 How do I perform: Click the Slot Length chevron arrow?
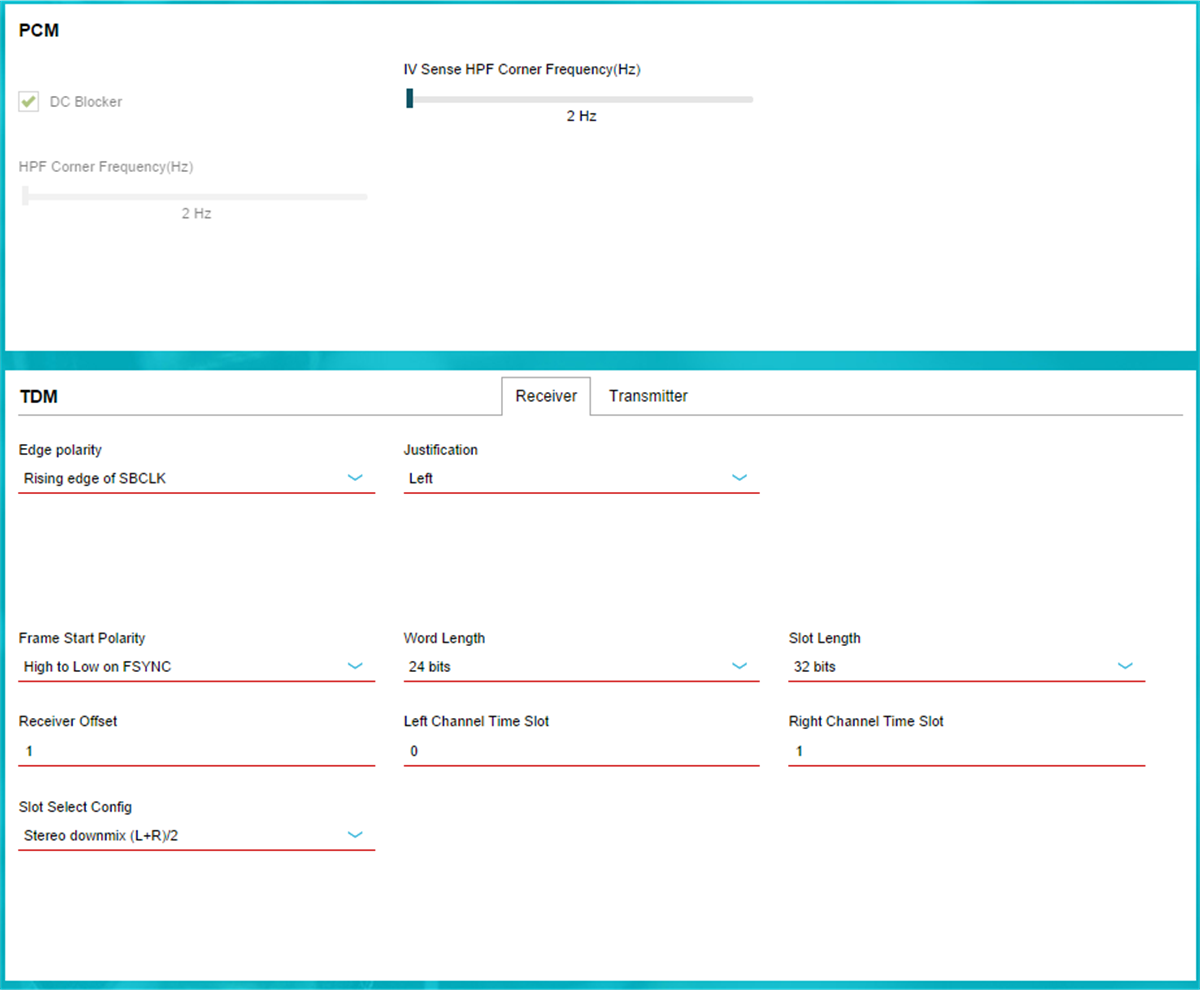[x=1125, y=666]
